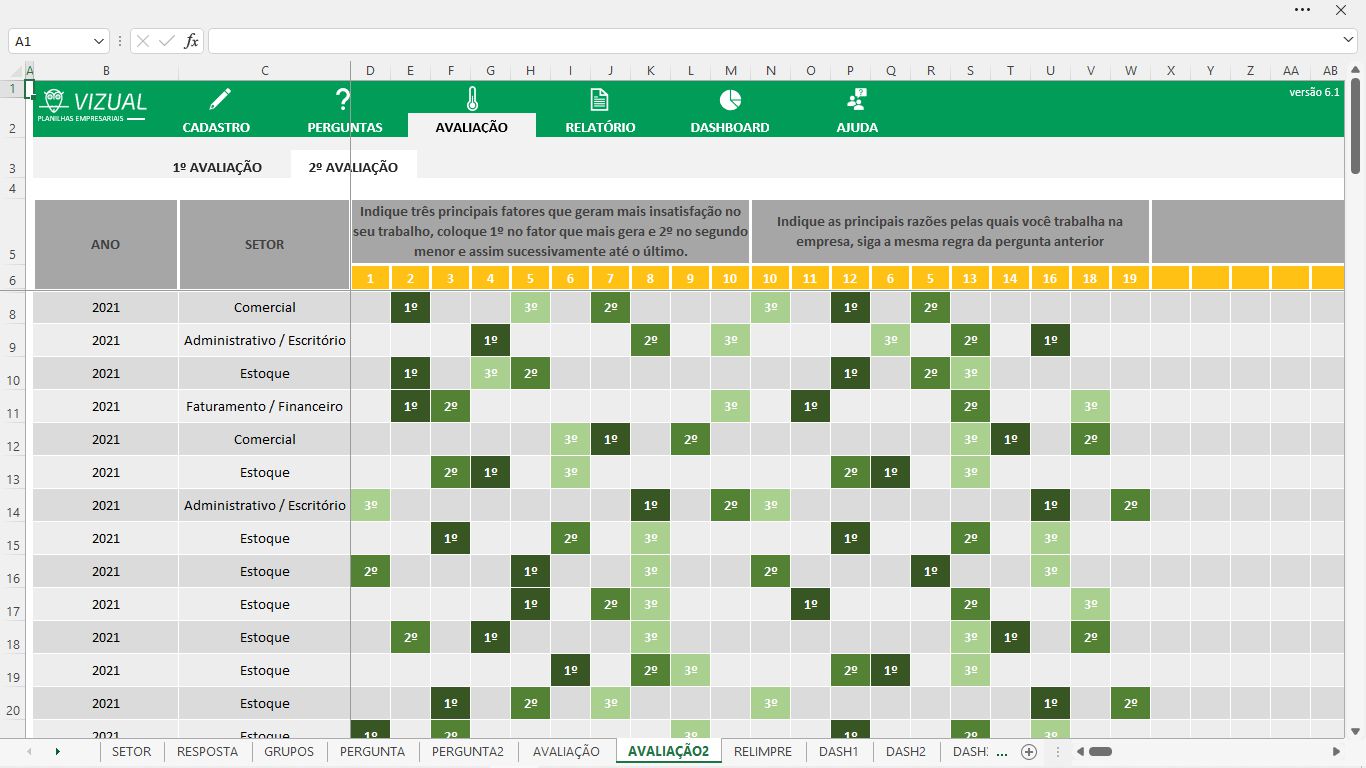Image resolution: width=1366 pixels, height=768 pixels.
Task: Click the ANO header cell
Action: point(106,244)
